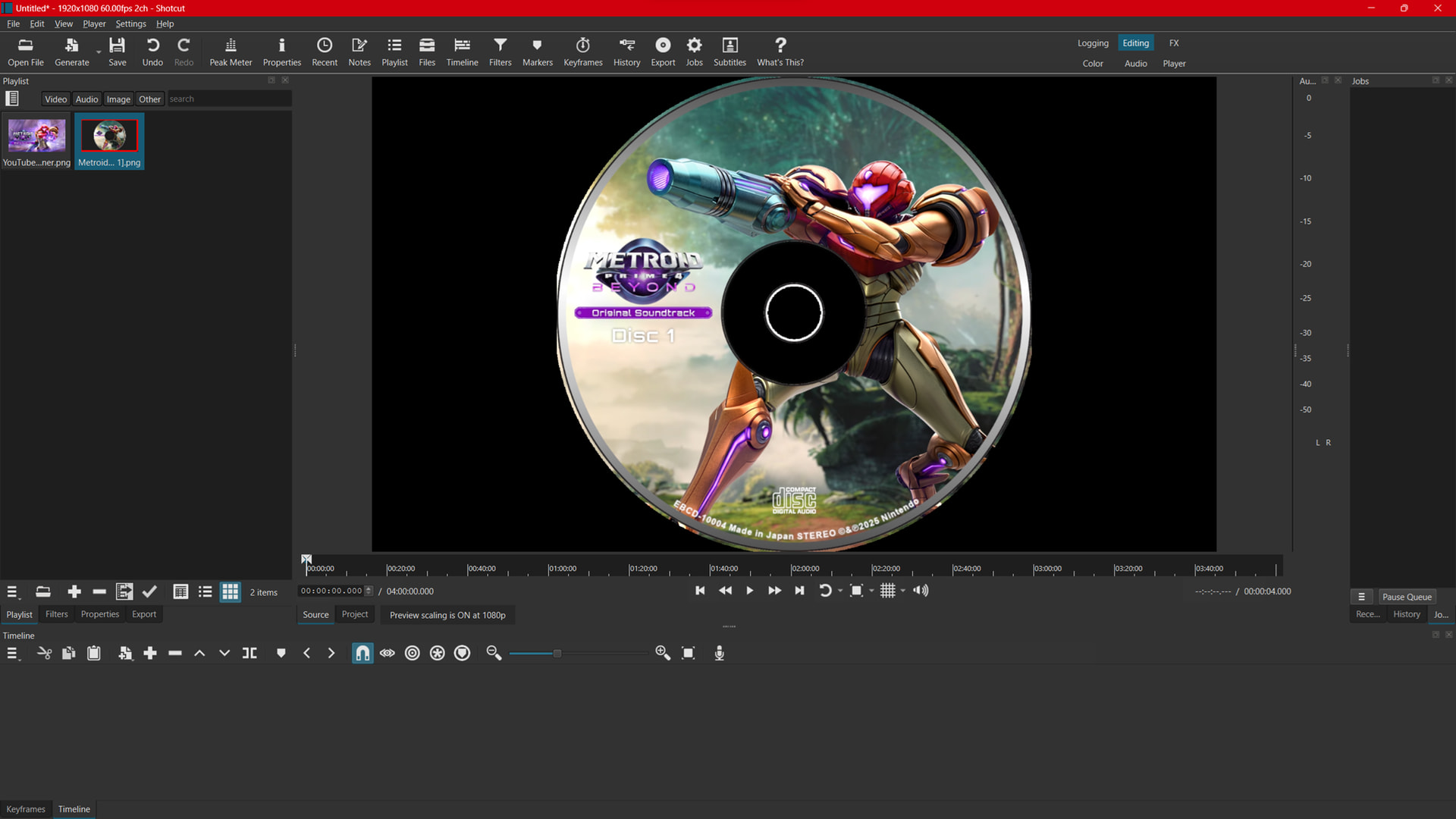Toggle the Video filter in the playlist
This screenshot has height=819, width=1456.
click(55, 99)
